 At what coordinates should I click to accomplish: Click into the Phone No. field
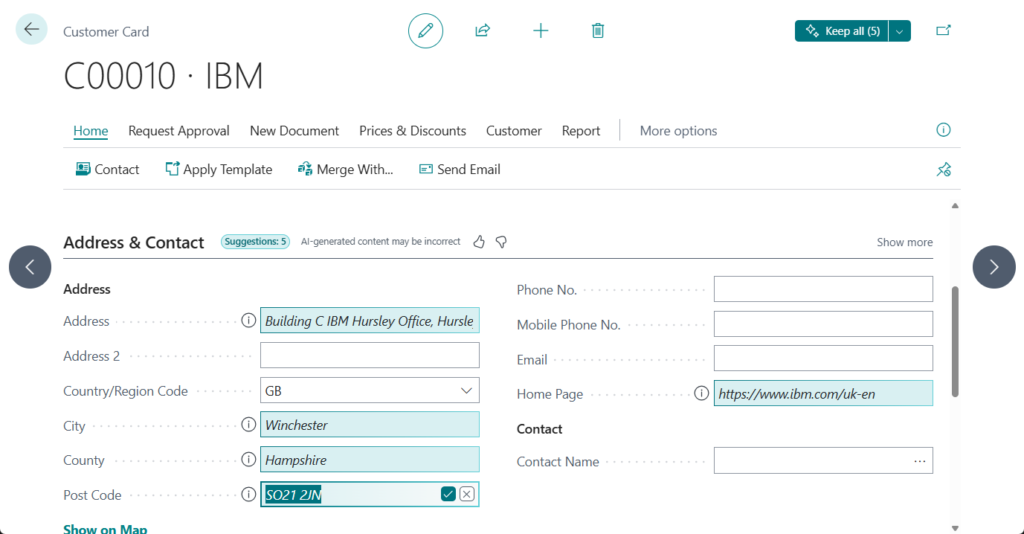tap(822, 290)
